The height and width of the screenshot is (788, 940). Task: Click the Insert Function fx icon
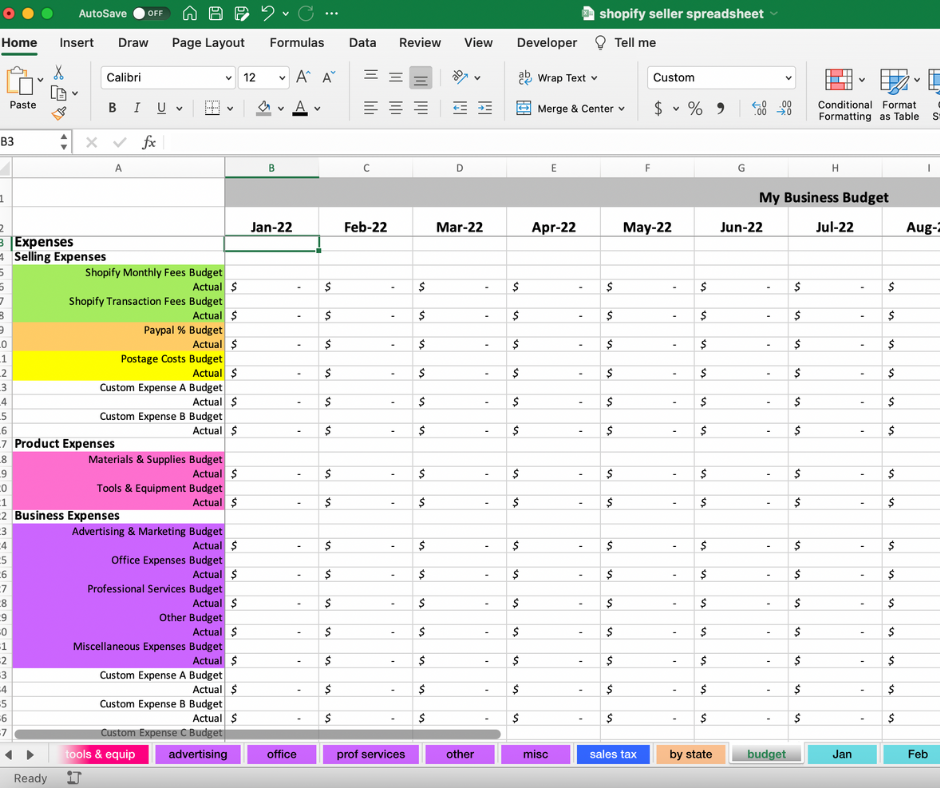[149, 142]
